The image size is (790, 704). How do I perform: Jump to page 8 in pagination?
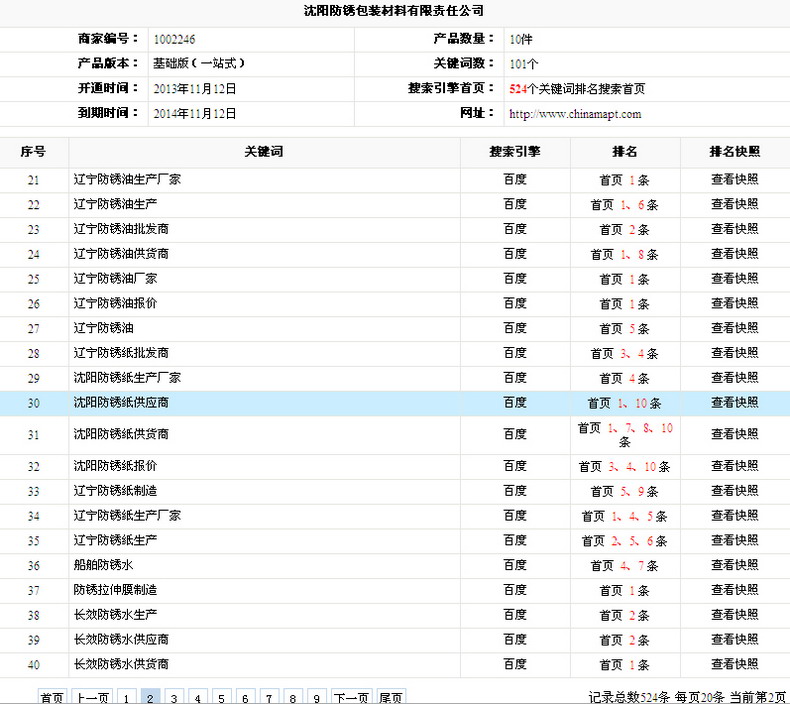(293, 697)
